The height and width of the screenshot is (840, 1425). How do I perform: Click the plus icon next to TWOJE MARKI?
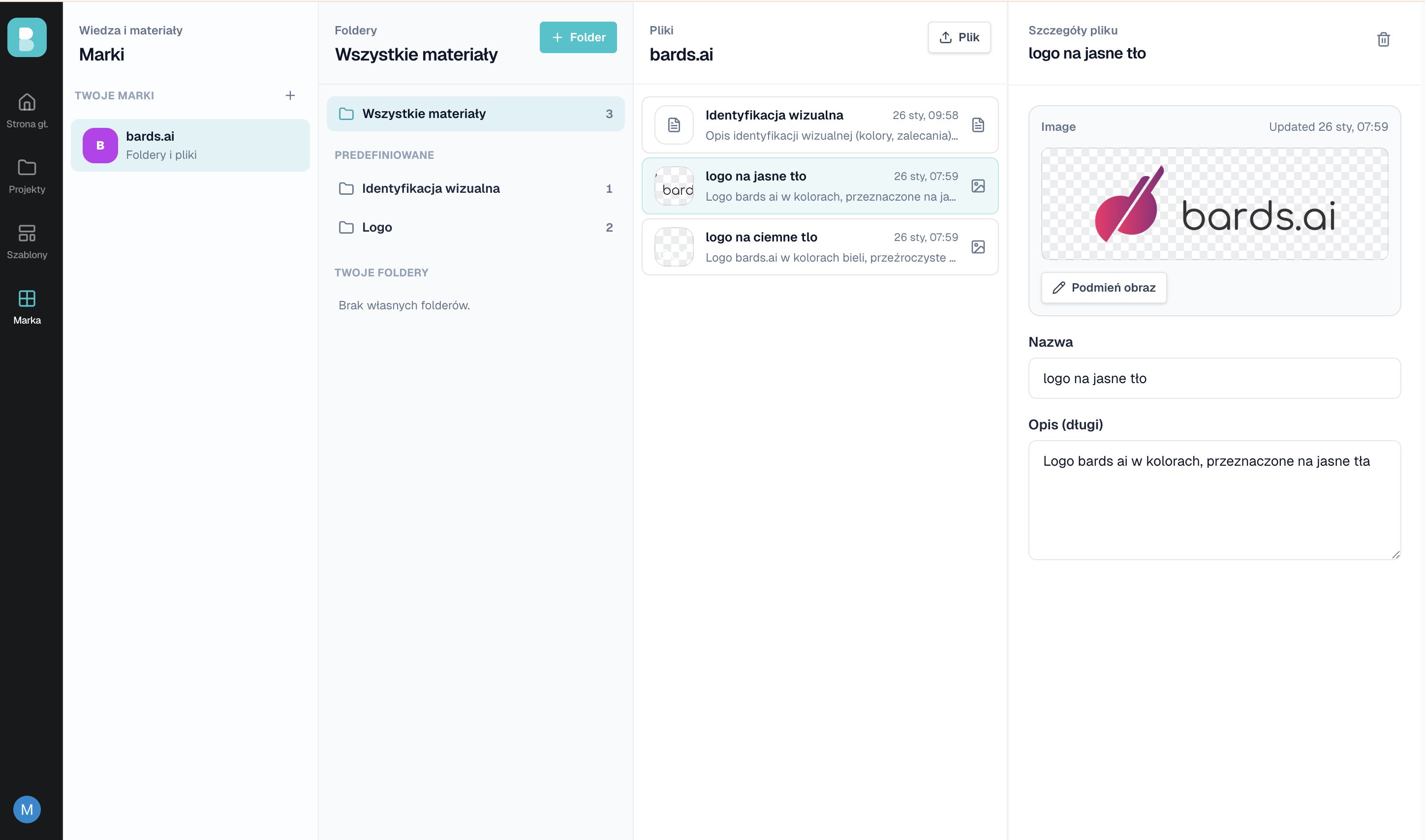290,95
